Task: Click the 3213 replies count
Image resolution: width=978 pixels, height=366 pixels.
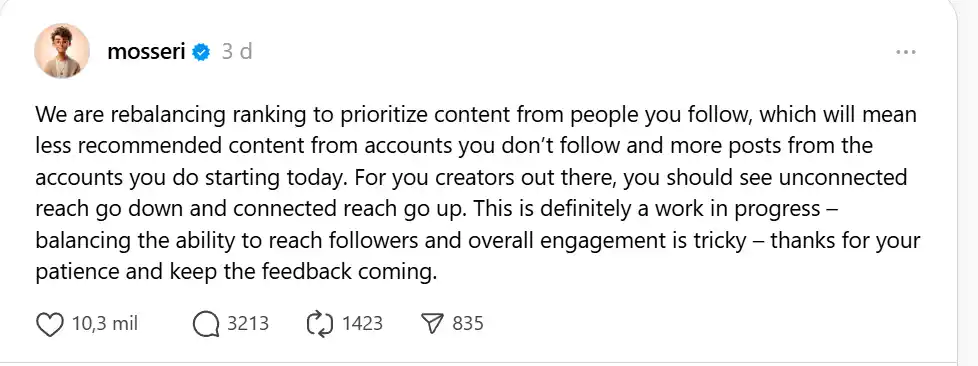Action: (x=248, y=324)
